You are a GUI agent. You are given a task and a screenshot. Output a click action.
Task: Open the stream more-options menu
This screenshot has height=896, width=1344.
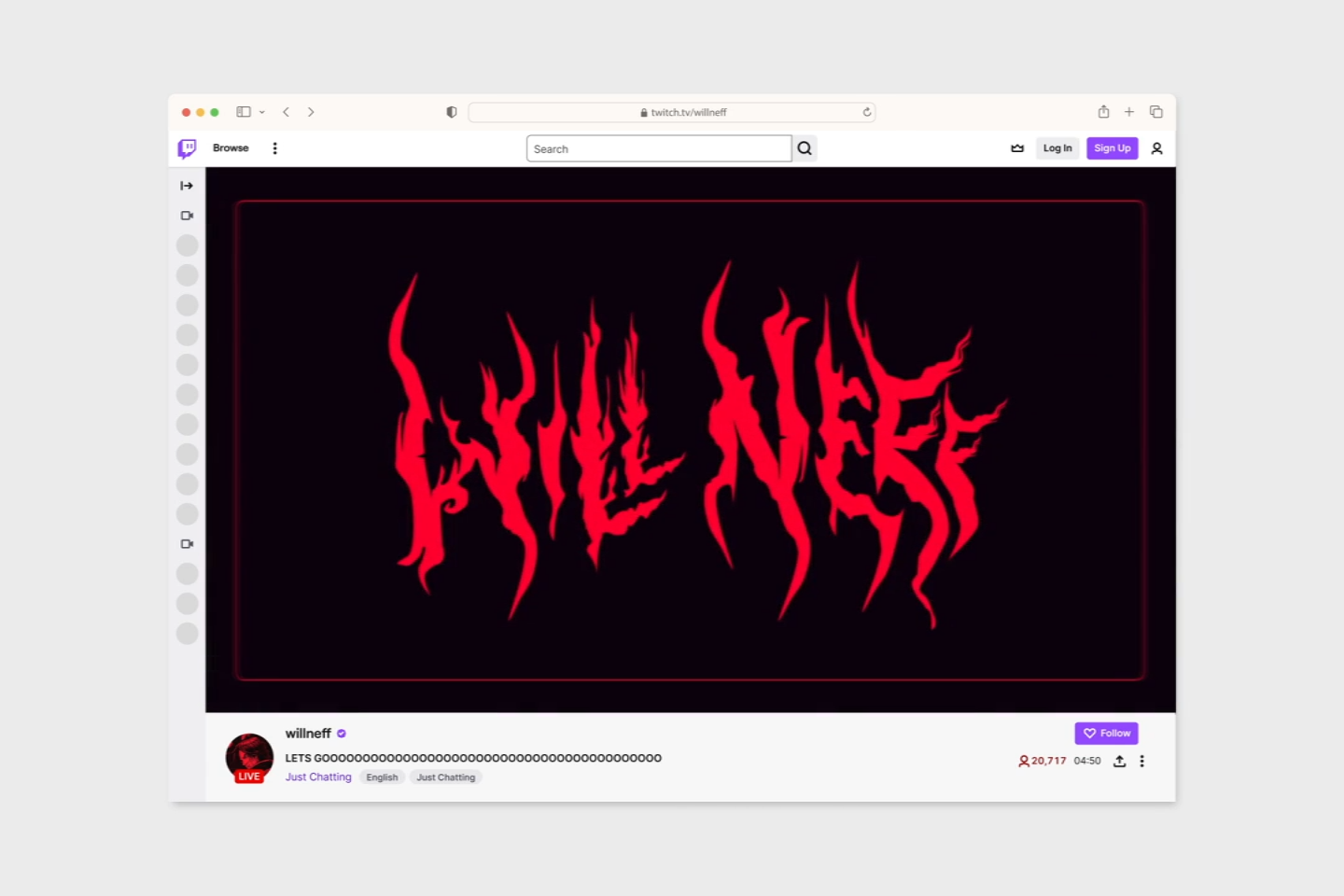(1141, 761)
